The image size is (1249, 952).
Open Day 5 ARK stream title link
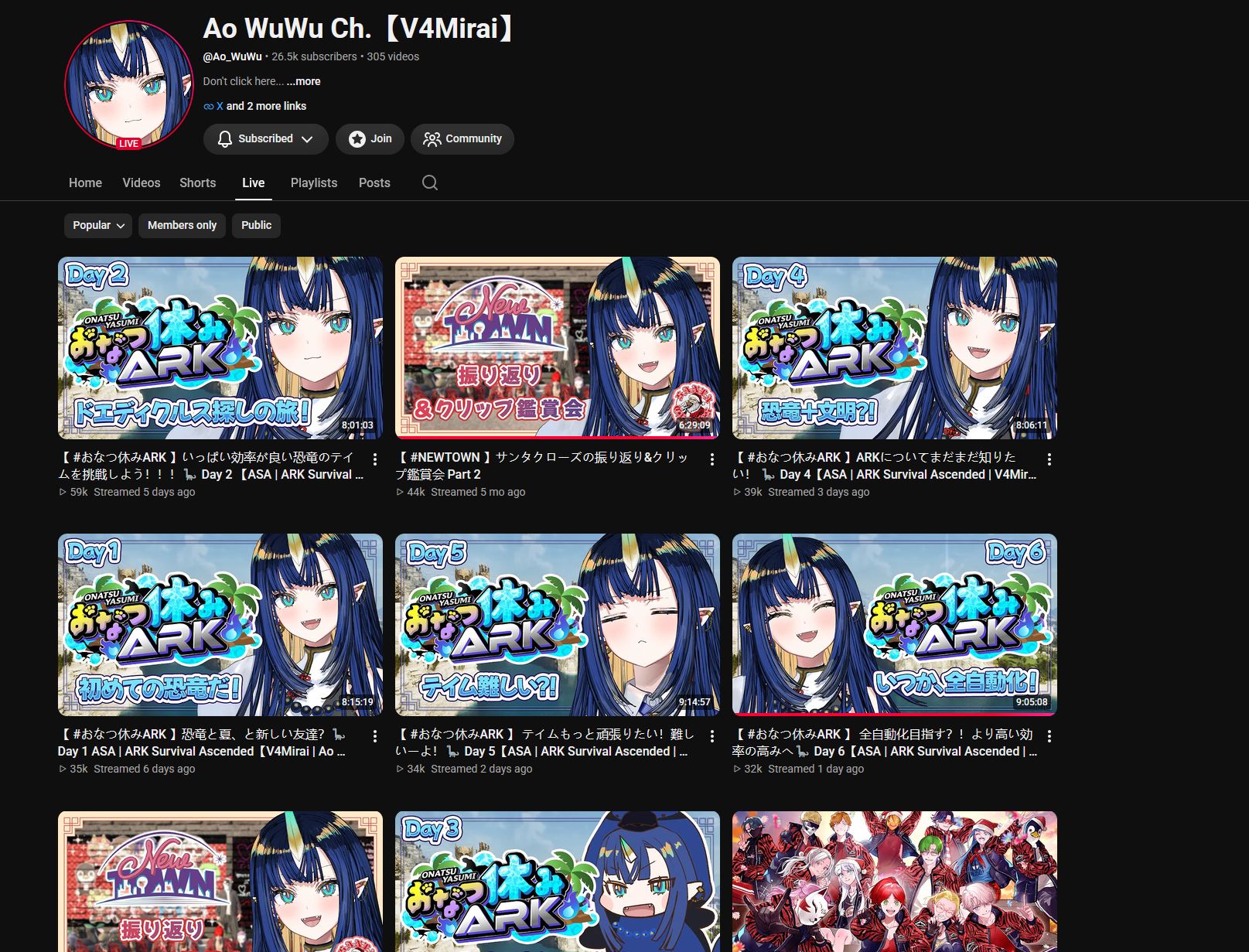(x=545, y=742)
